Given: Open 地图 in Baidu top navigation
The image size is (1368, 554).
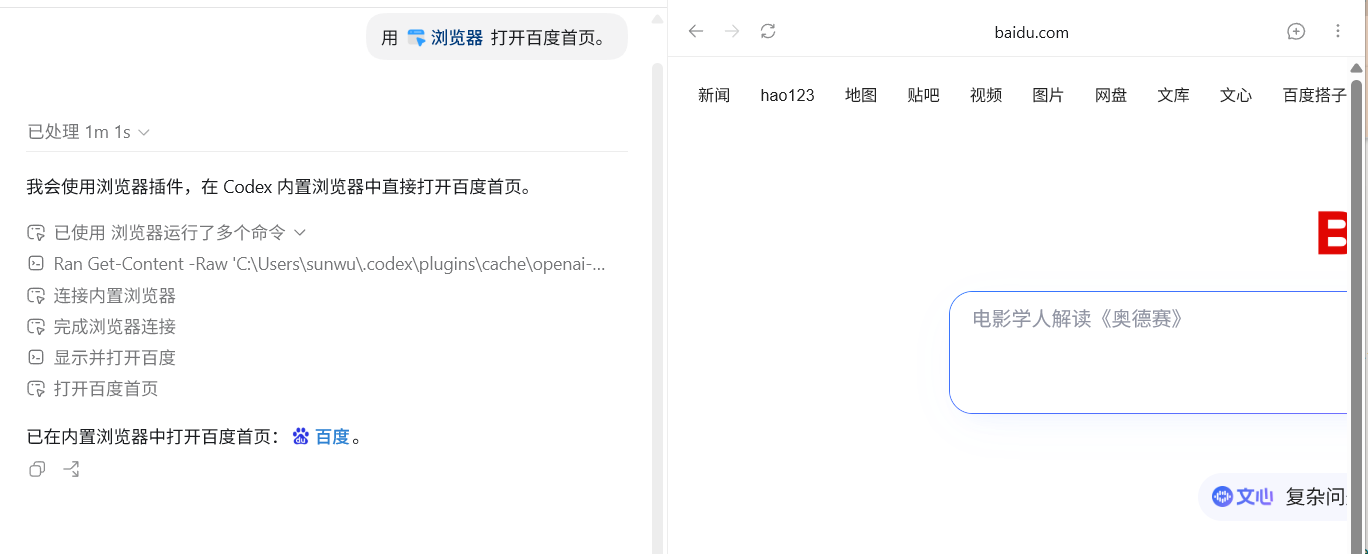Looking at the screenshot, I should click(x=861, y=95).
